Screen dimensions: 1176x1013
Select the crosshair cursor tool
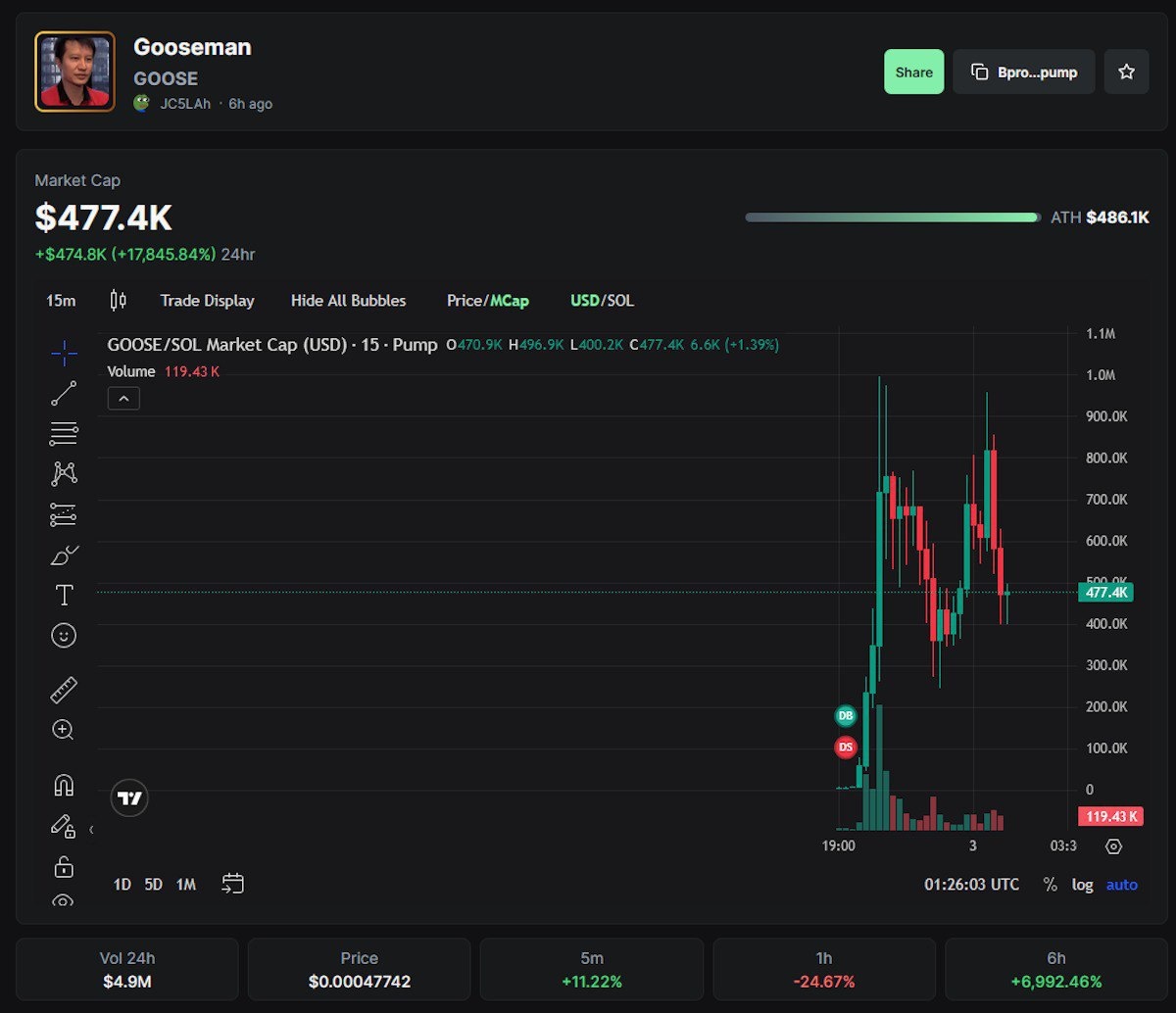pyautogui.click(x=64, y=353)
